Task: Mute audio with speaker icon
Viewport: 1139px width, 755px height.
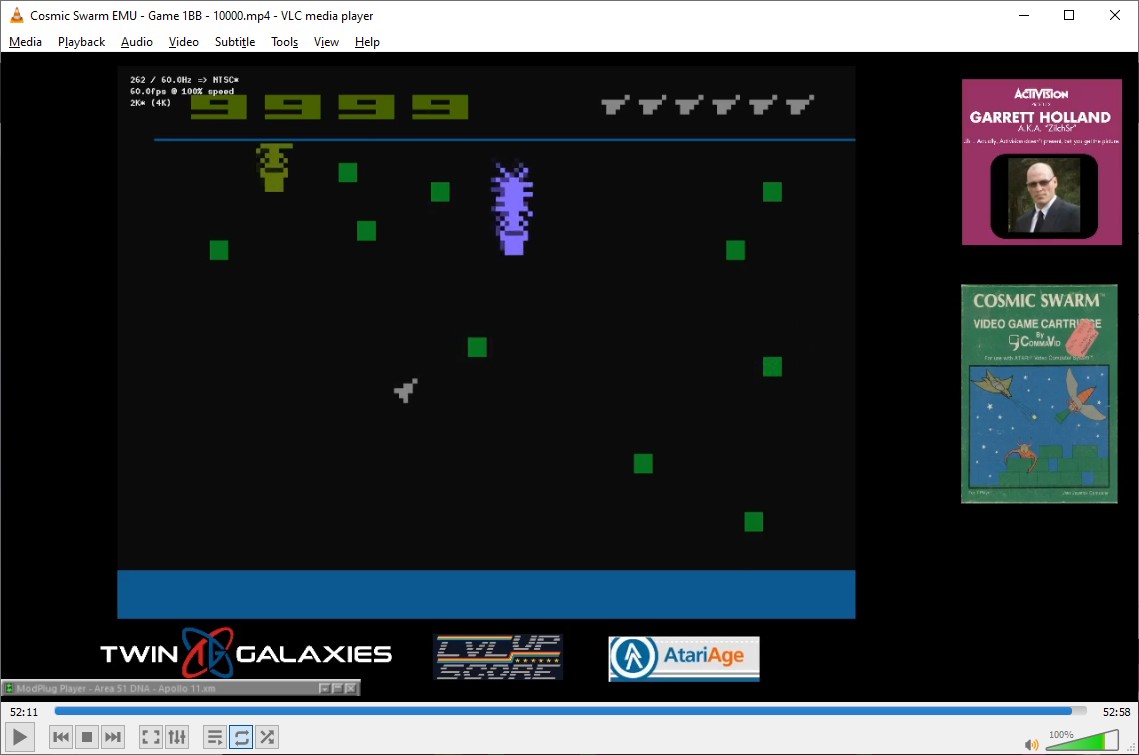Action: [1032, 744]
